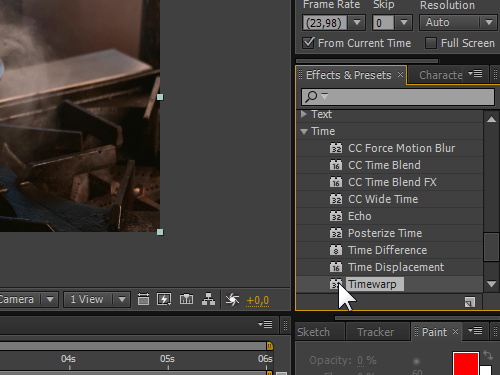The height and width of the screenshot is (375, 500).
Task: Open the timeline panel options menu
Action: coord(265,324)
